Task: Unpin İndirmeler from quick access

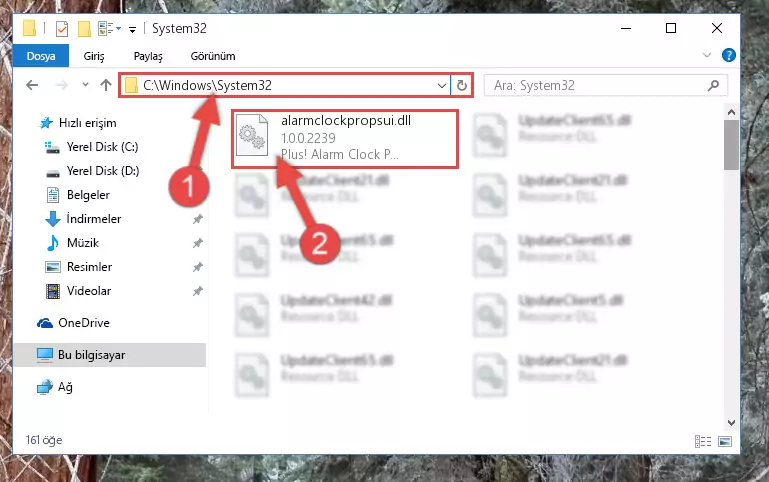Action: click(x=198, y=219)
